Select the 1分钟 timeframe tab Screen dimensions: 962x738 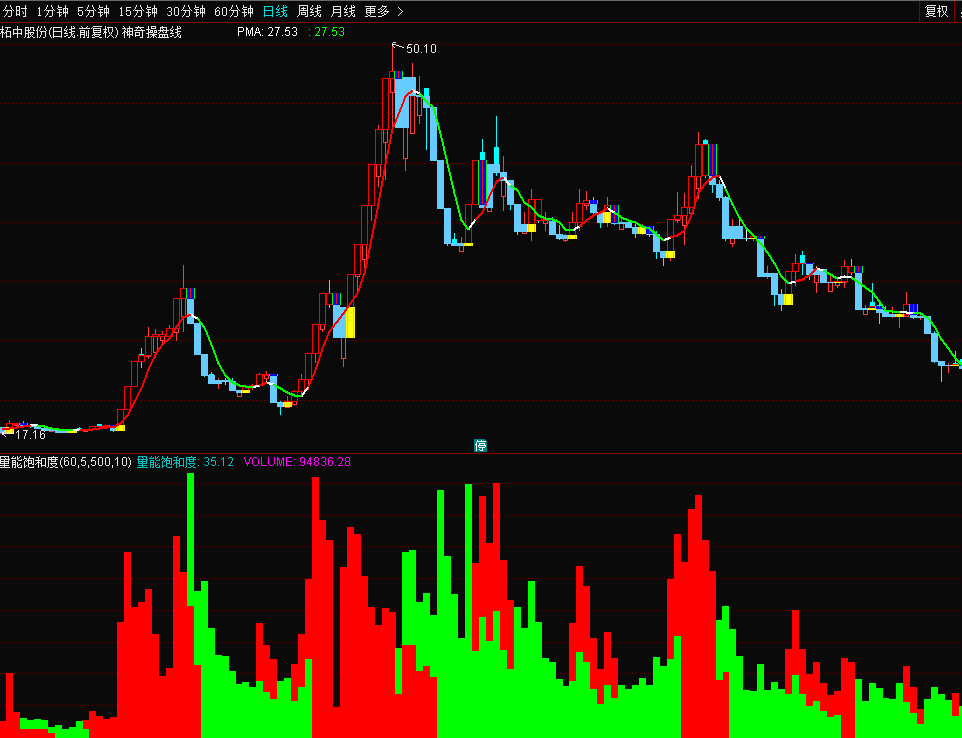coord(52,11)
